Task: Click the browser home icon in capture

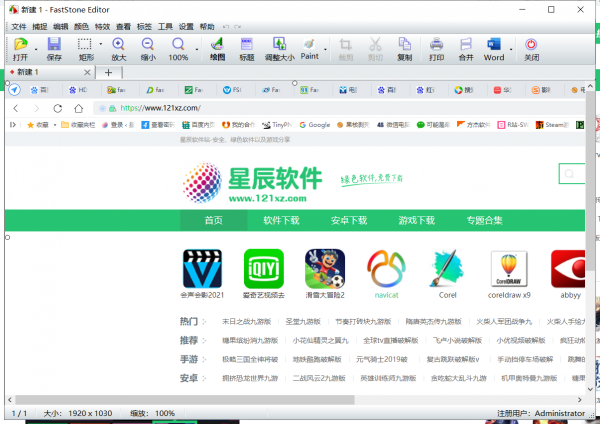Action: pyautogui.click(x=78, y=108)
